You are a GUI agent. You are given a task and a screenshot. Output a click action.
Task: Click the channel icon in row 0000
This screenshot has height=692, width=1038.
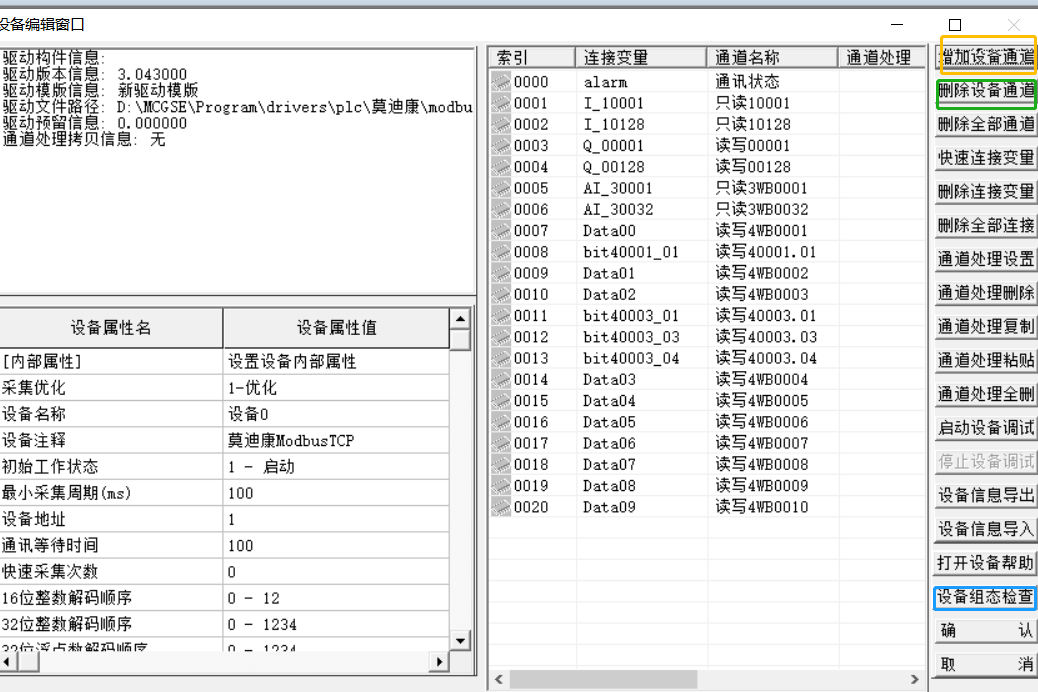point(500,82)
